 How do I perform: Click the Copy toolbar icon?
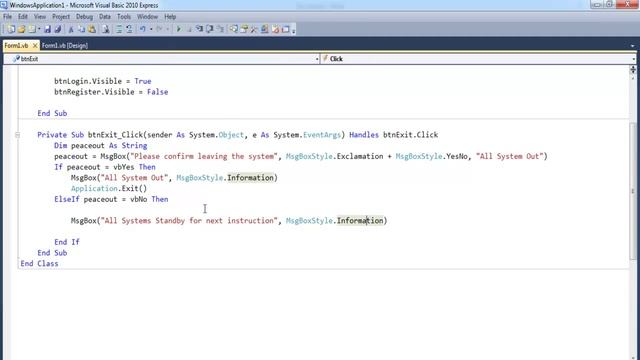(x=81, y=29)
